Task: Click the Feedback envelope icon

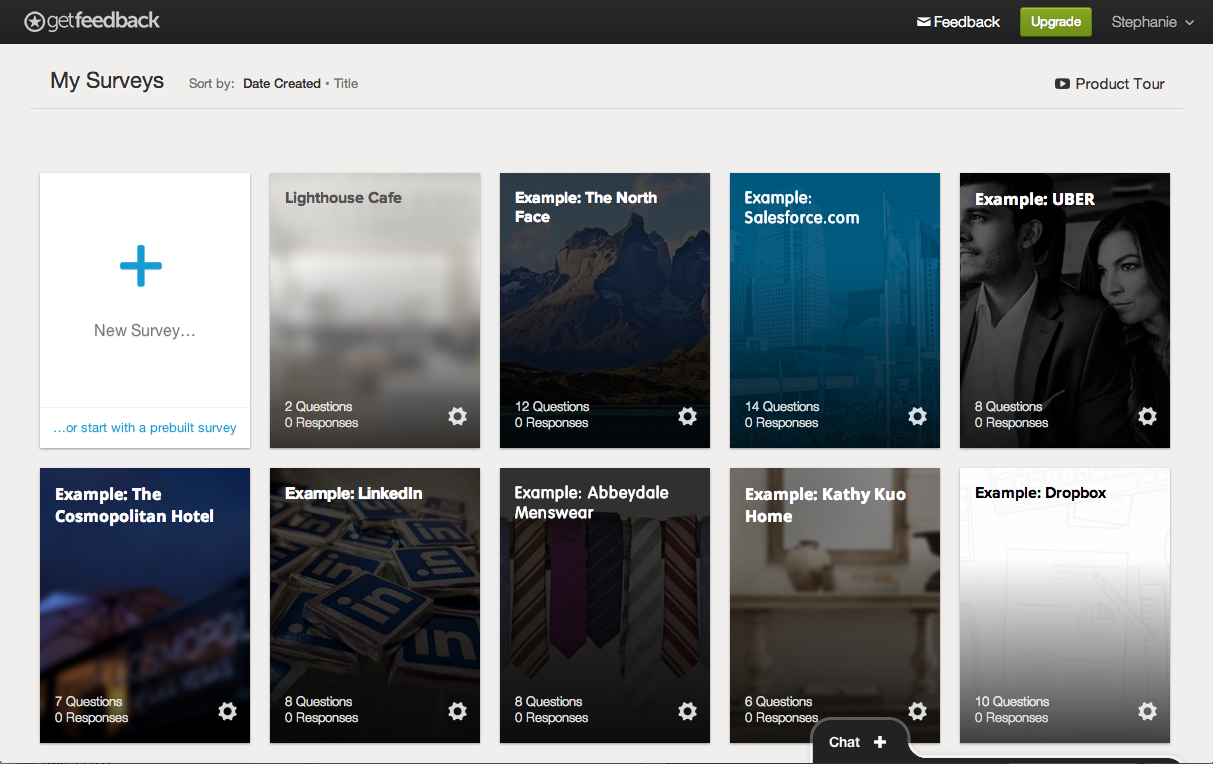Action: (x=924, y=22)
